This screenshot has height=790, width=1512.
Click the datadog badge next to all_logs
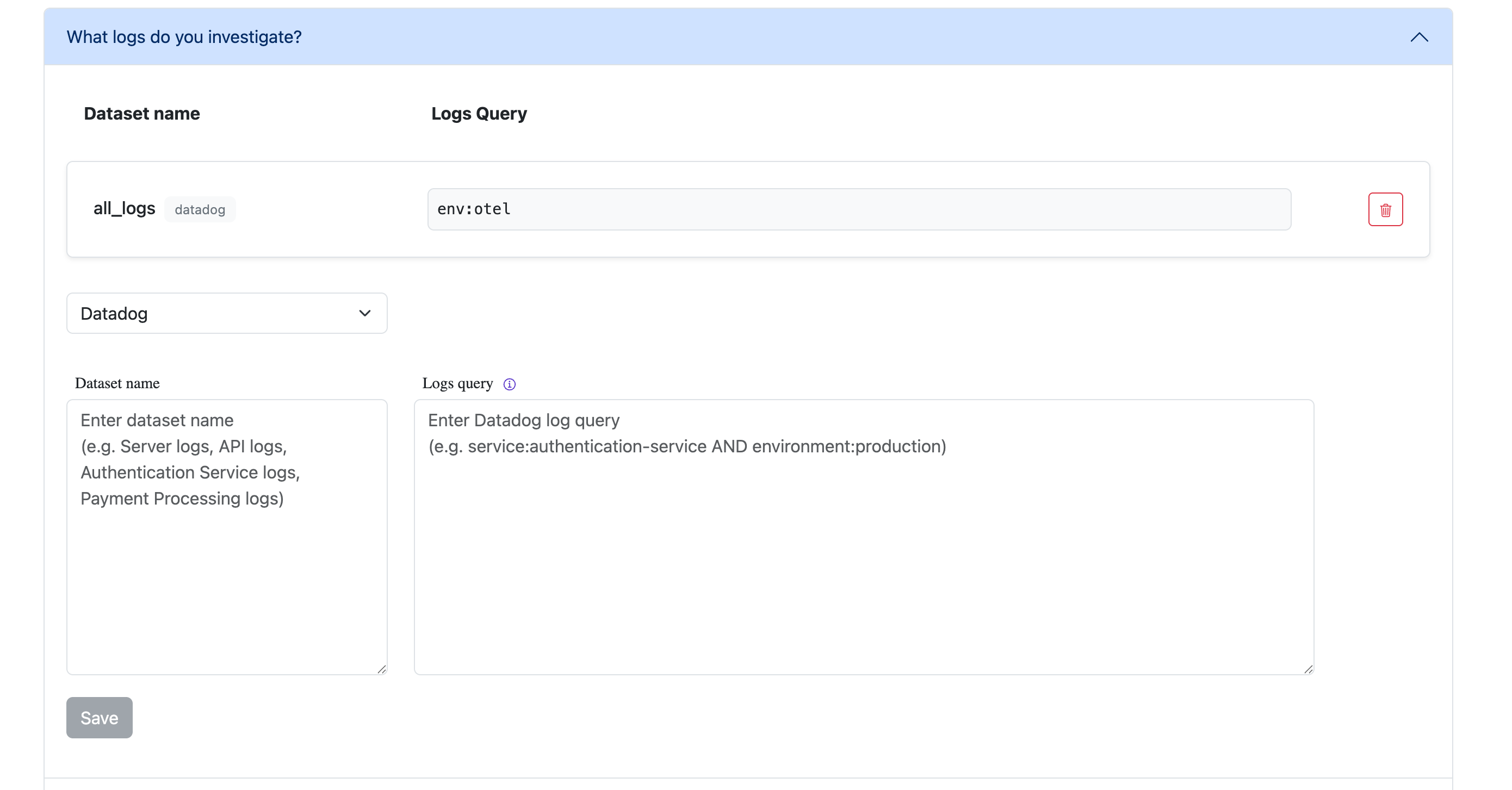click(x=200, y=209)
